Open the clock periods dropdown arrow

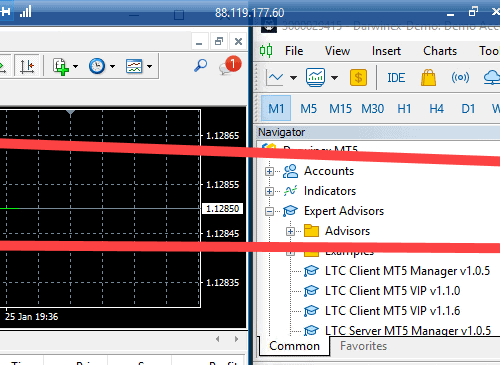(112, 66)
